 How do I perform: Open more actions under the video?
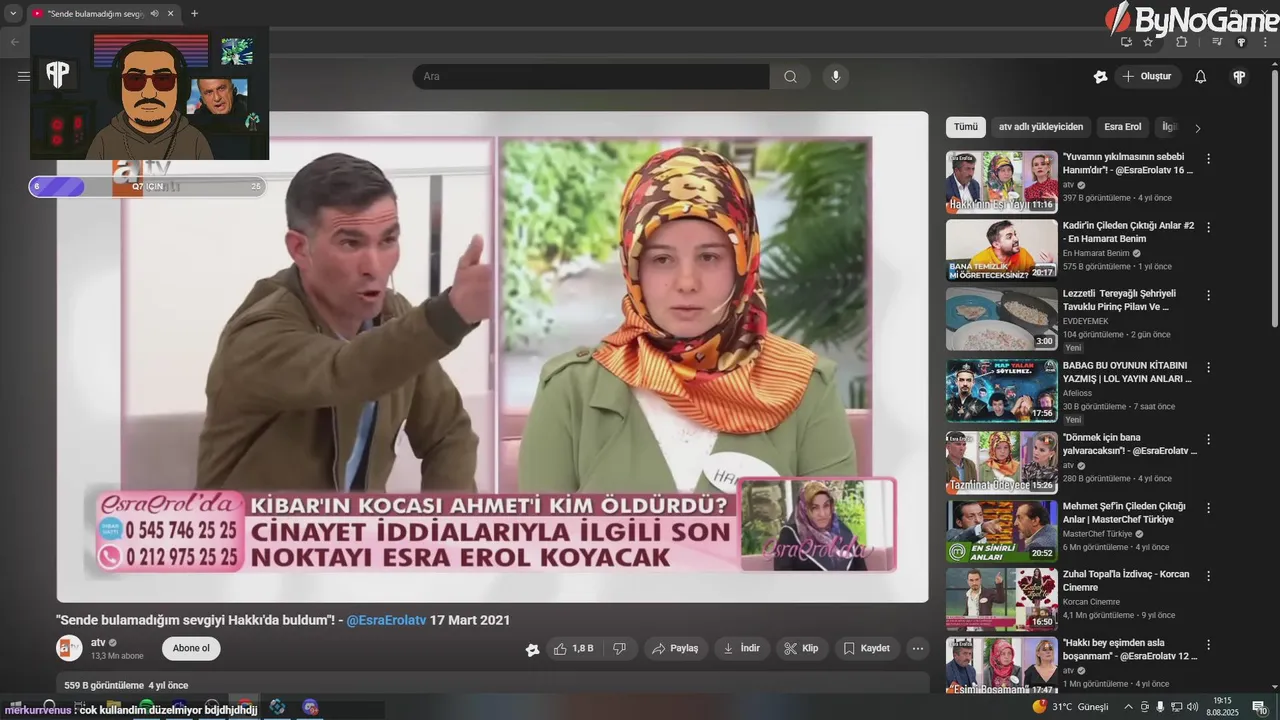pos(918,648)
